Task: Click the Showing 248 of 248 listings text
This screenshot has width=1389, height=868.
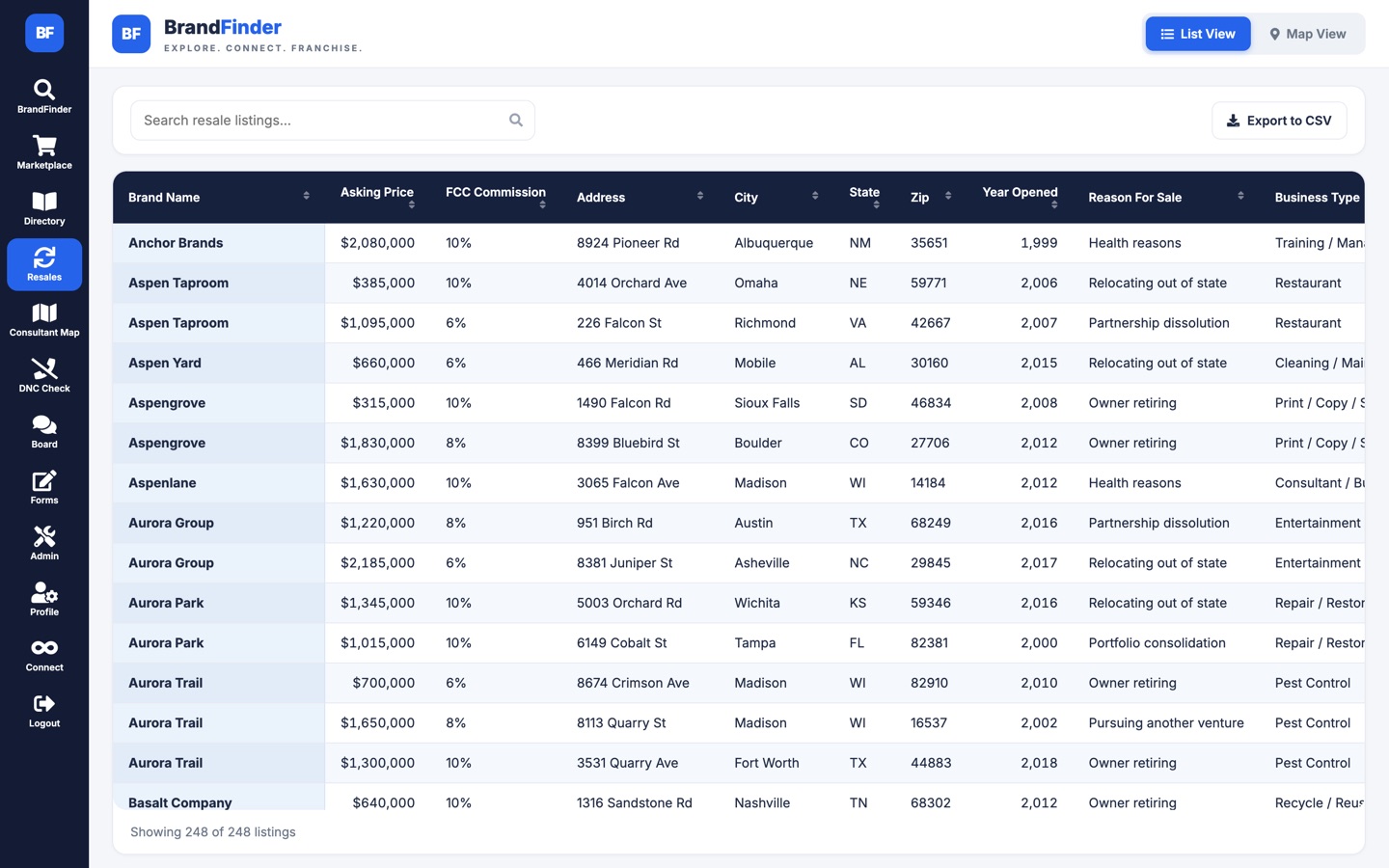Action: coord(213,832)
